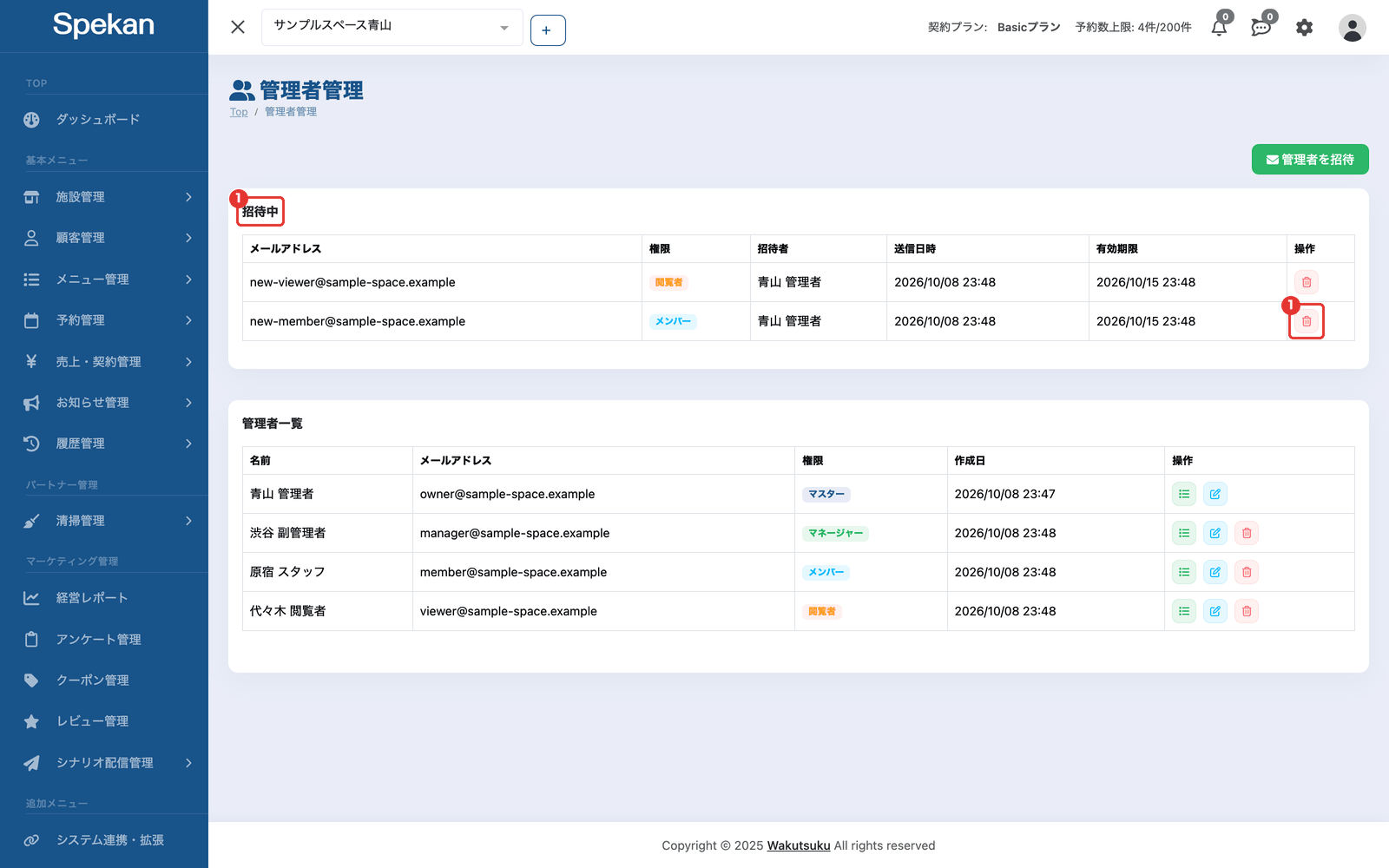The image size is (1389, 868).
Task: Add a new space with plus button
Action: tap(548, 30)
